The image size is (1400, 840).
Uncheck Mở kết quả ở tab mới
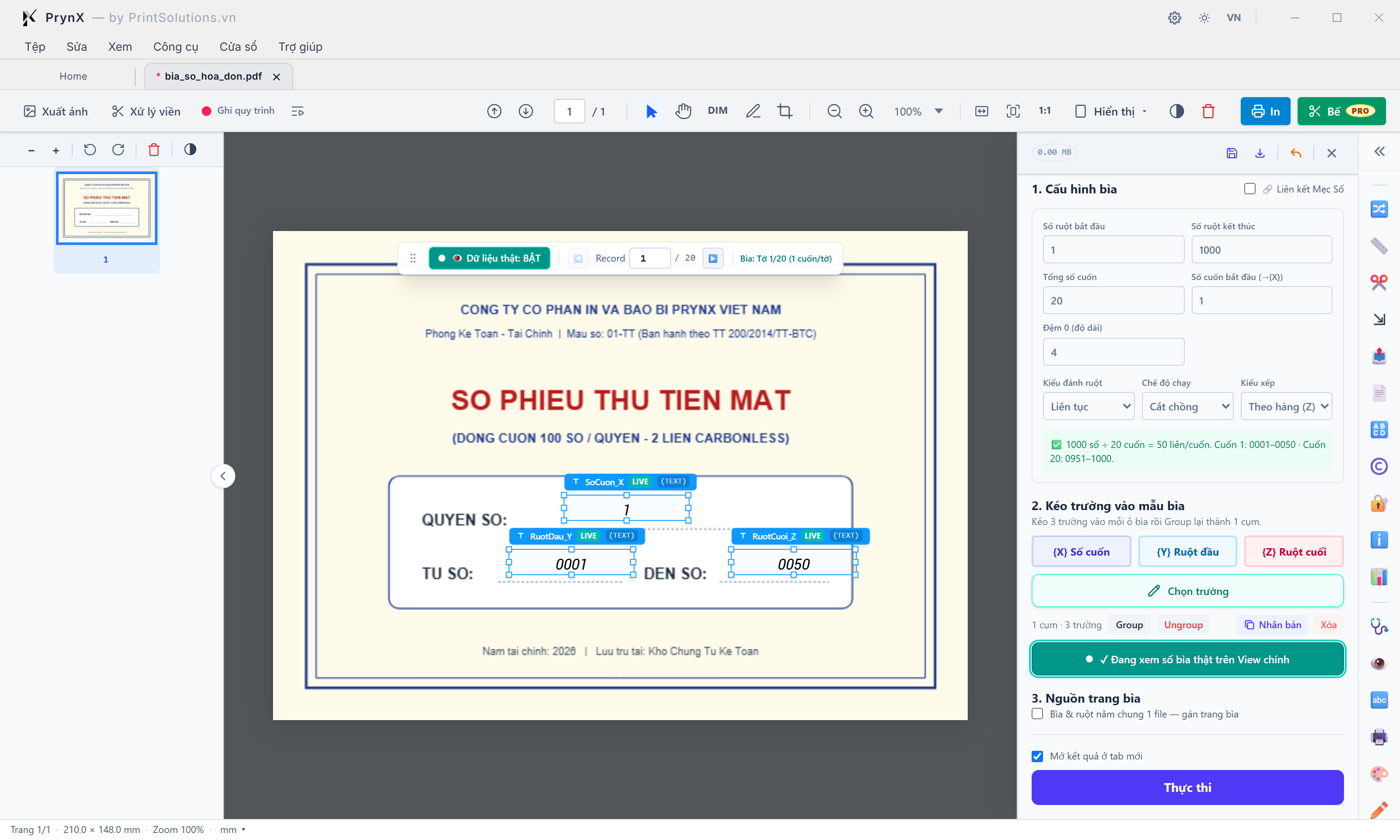click(1037, 756)
